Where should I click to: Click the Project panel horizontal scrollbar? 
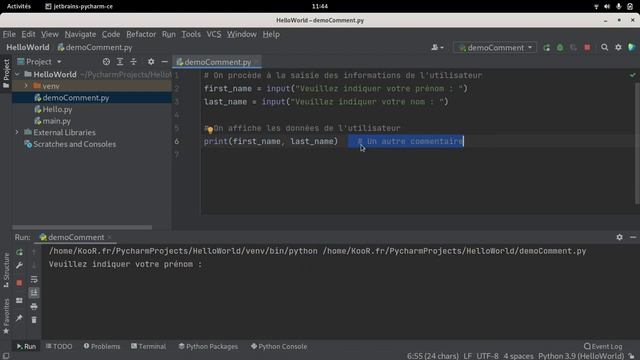click(82, 227)
